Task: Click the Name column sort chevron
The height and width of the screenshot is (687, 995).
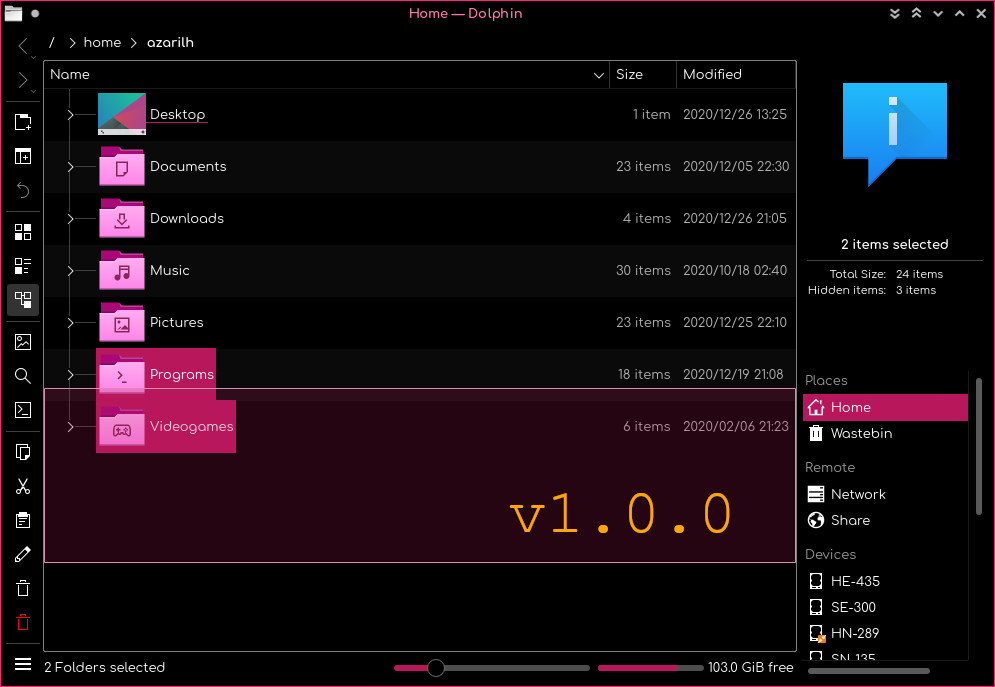Action: pyautogui.click(x=598, y=75)
